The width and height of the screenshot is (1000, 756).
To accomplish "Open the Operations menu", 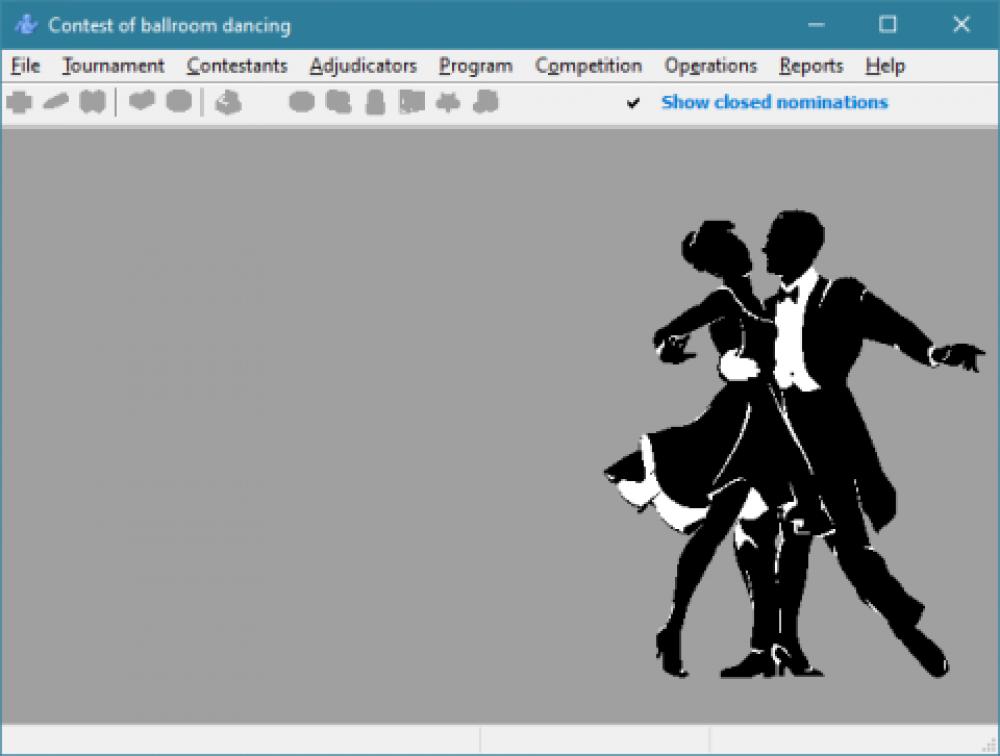I will click(710, 66).
